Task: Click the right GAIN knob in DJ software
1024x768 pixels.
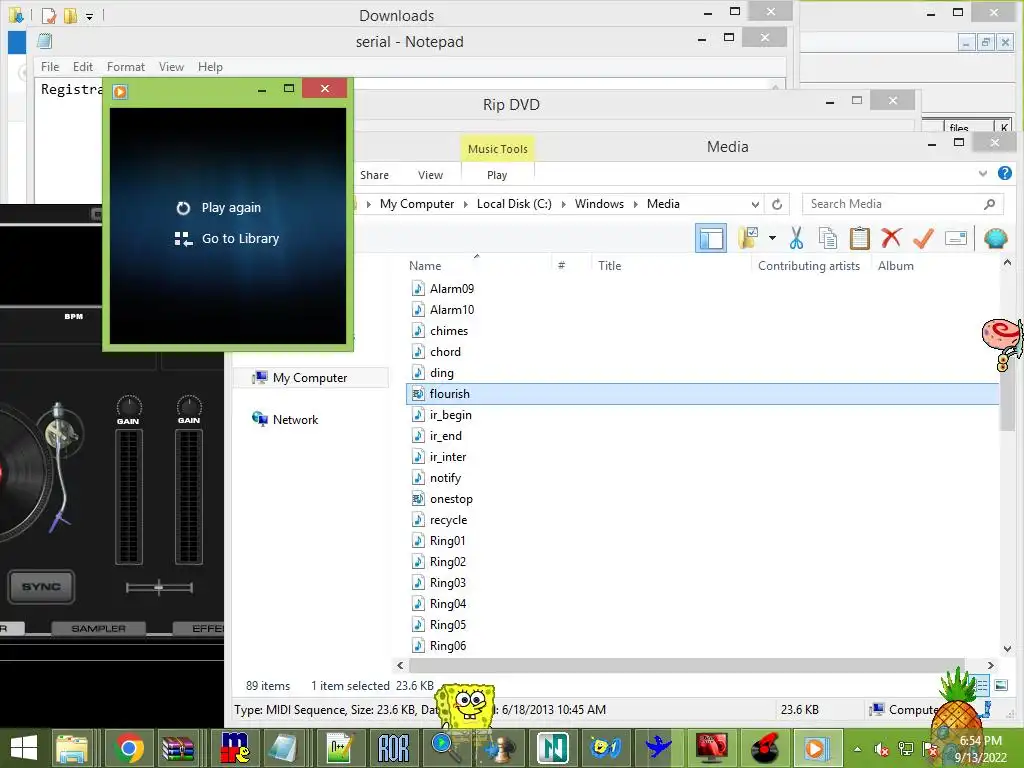Action: (189, 406)
